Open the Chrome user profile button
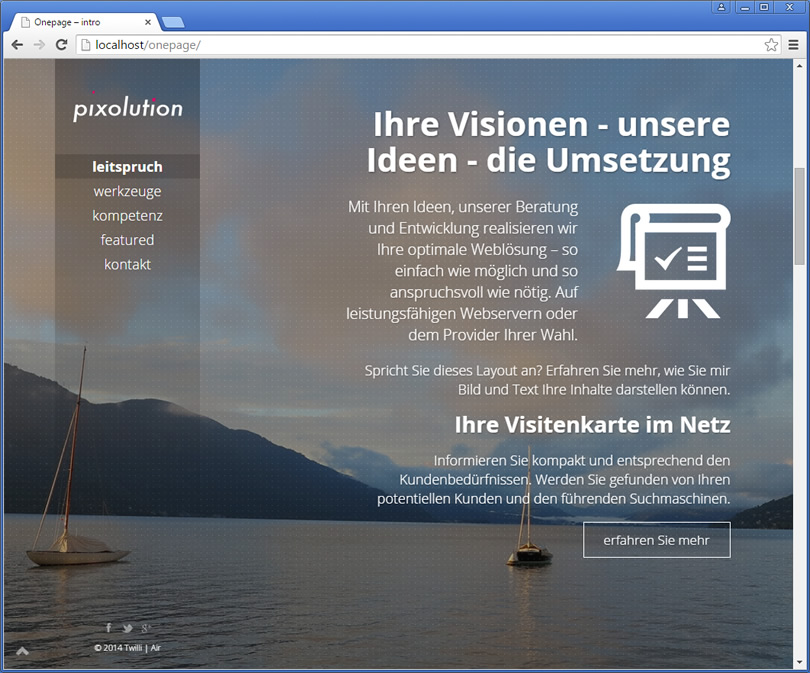The height and width of the screenshot is (673, 810). pyautogui.click(x=721, y=7)
